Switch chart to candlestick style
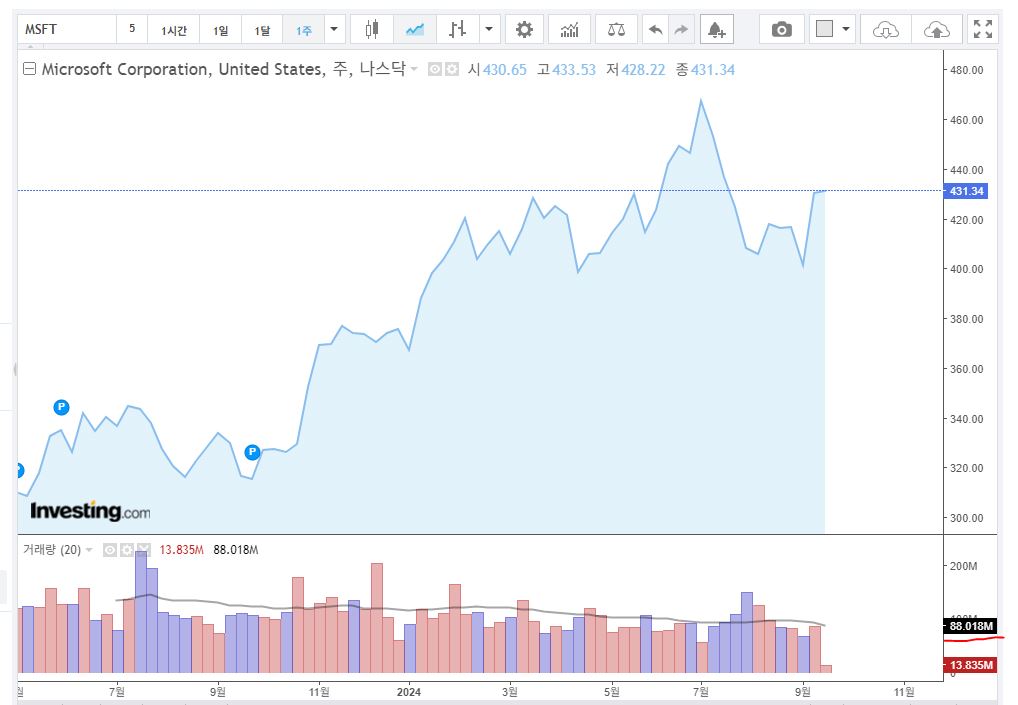Viewport: 1018px width, 705px height. [x=371, y=29]
